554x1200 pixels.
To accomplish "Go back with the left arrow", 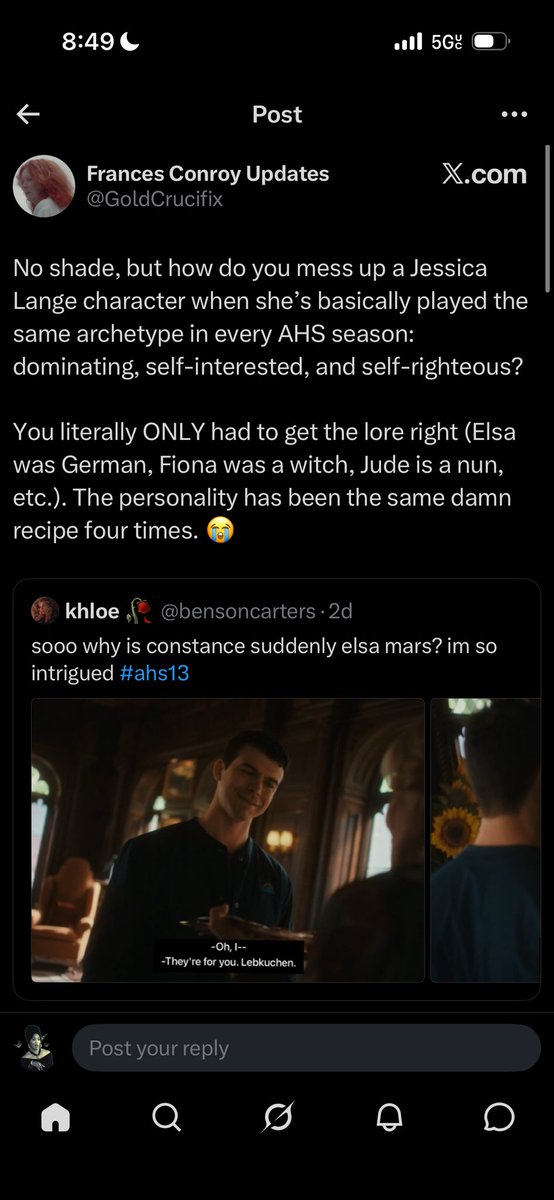I will [x=28, y=114].
